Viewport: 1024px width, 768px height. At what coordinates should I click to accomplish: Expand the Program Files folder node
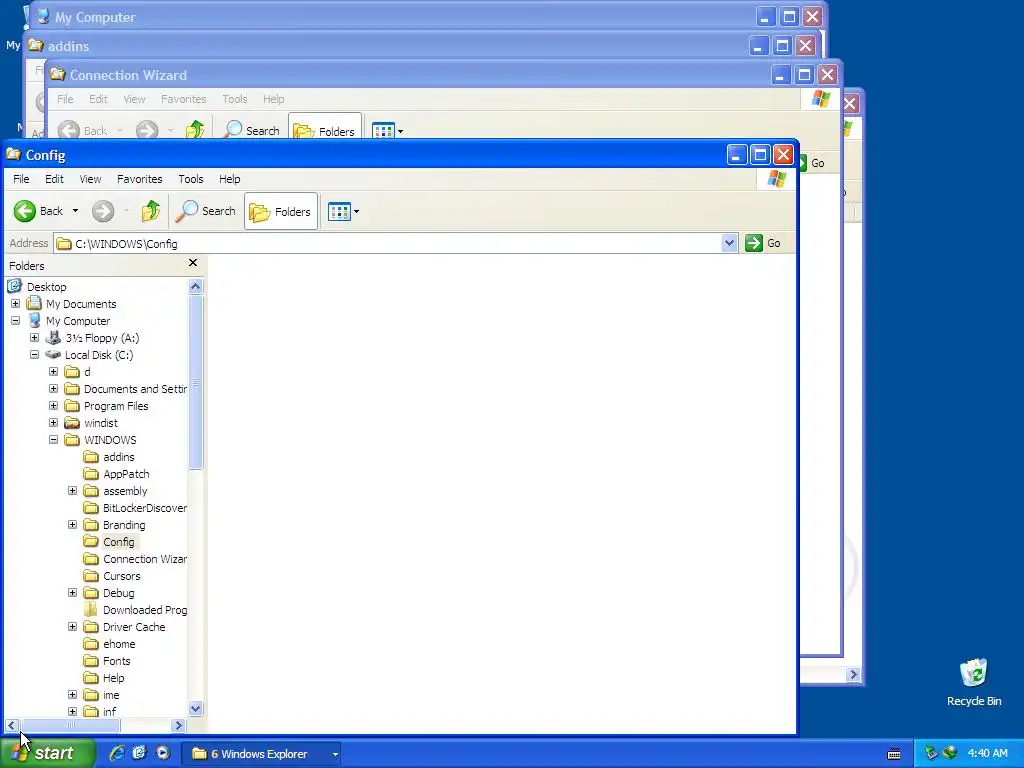[54, 406]
